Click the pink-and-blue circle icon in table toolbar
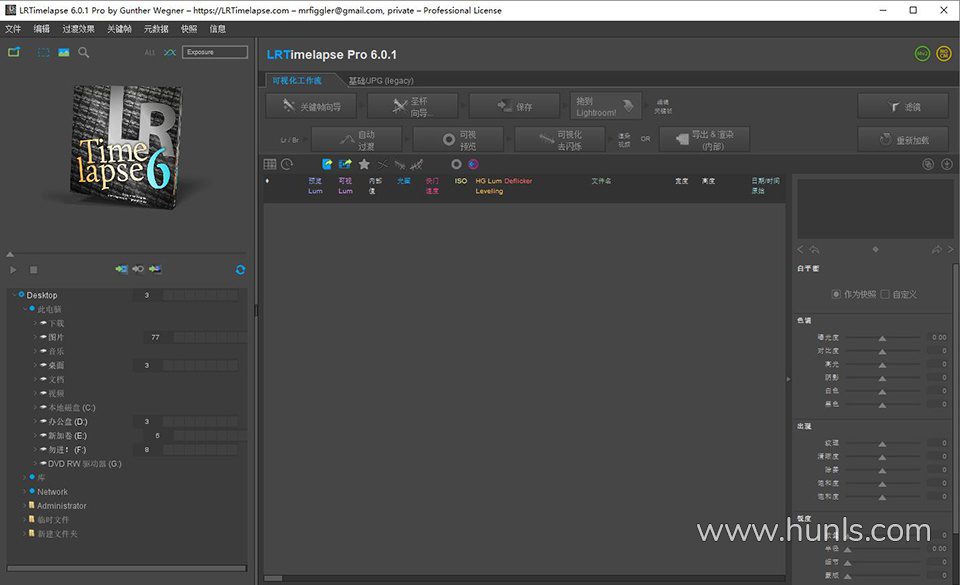960x585 pixels. coord(473,164)
